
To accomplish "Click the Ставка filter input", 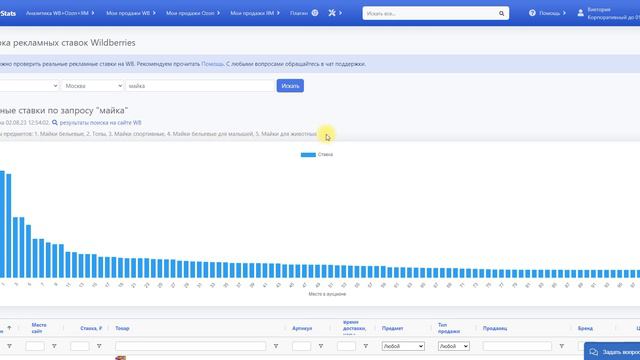I will 80,346.
